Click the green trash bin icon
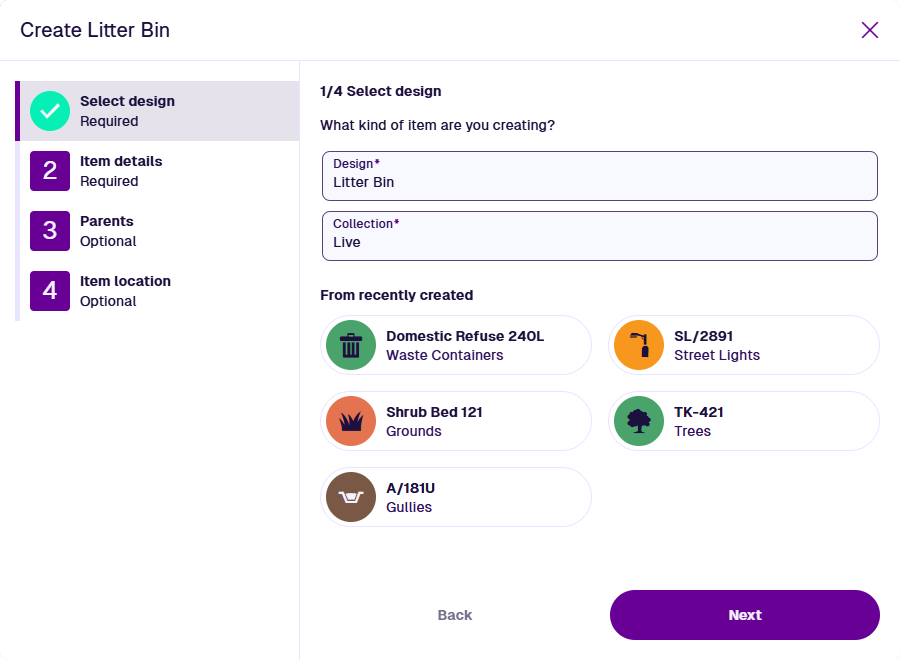900x660 pixels. point(351,345)
